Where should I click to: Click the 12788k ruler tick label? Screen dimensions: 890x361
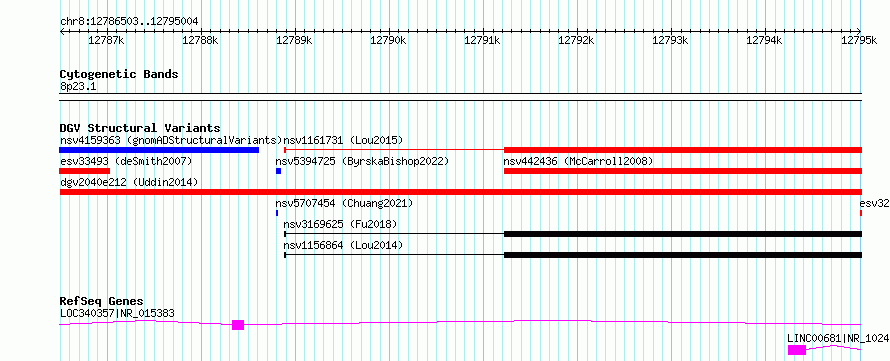[x=201, y=40]
